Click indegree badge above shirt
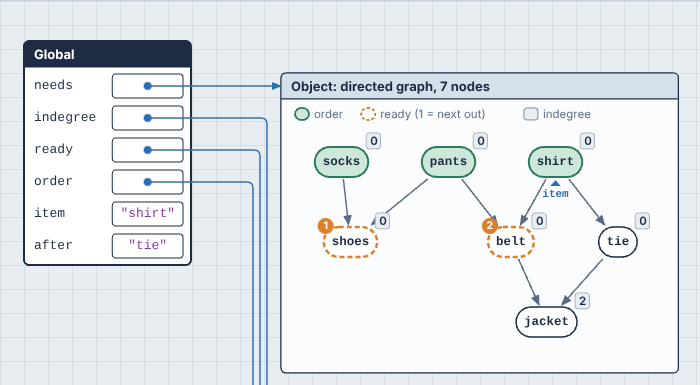 (588, 141)
